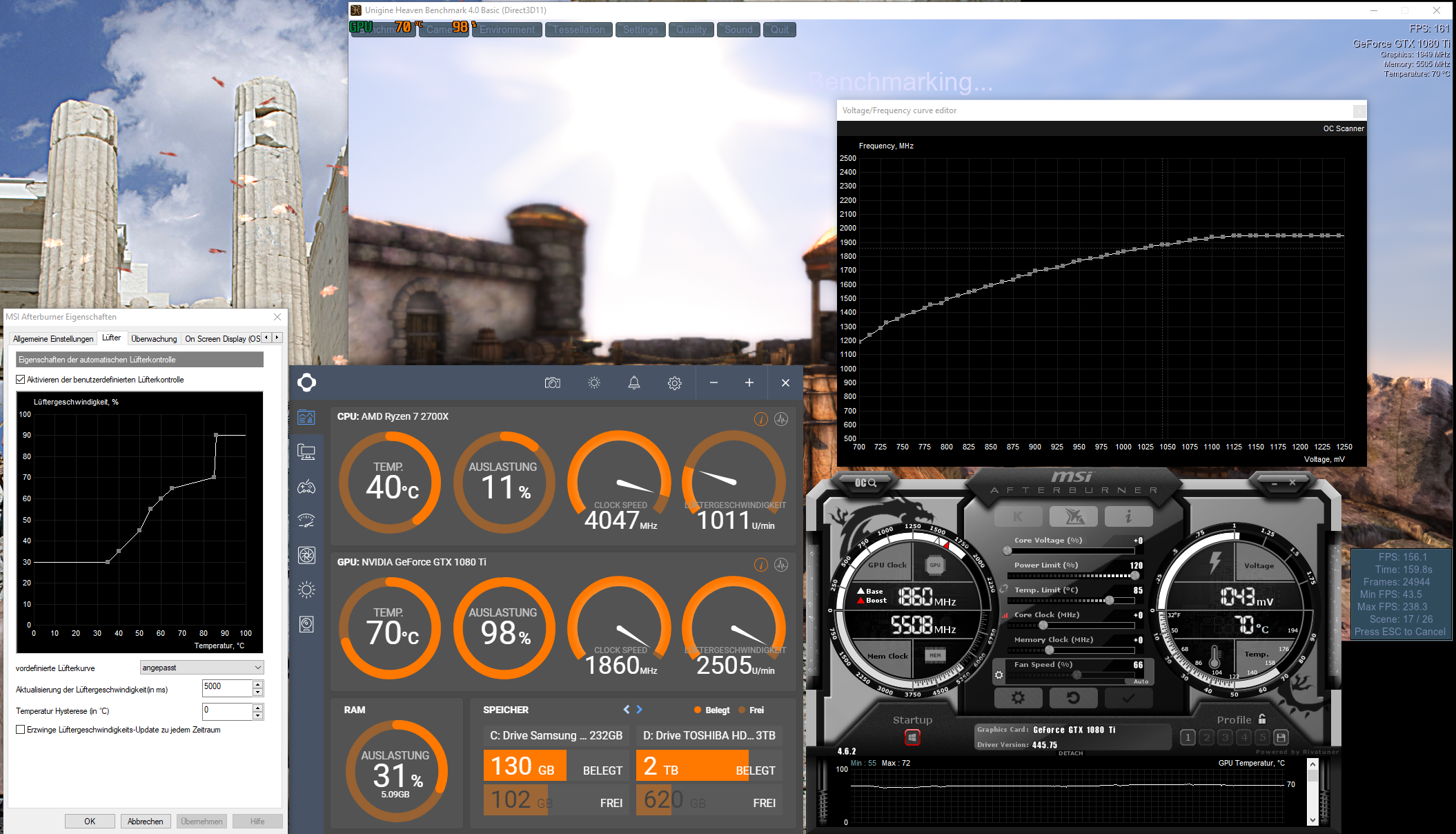Edit the Aktualisierung interval field showing 5000
Image resolution: width=1456 pixels, height=834 pixels.
pyautogui.click(x=228, y=688)
